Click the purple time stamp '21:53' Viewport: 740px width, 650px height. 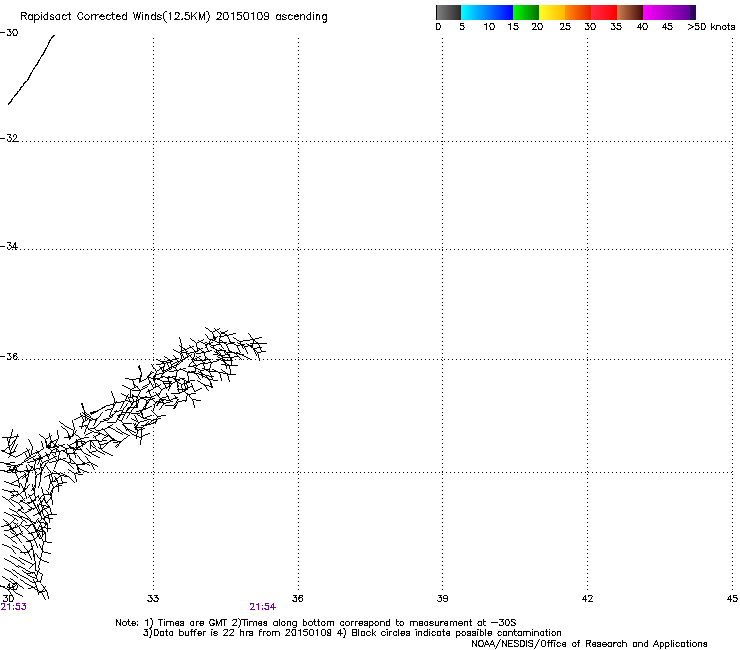coord(14,607)
